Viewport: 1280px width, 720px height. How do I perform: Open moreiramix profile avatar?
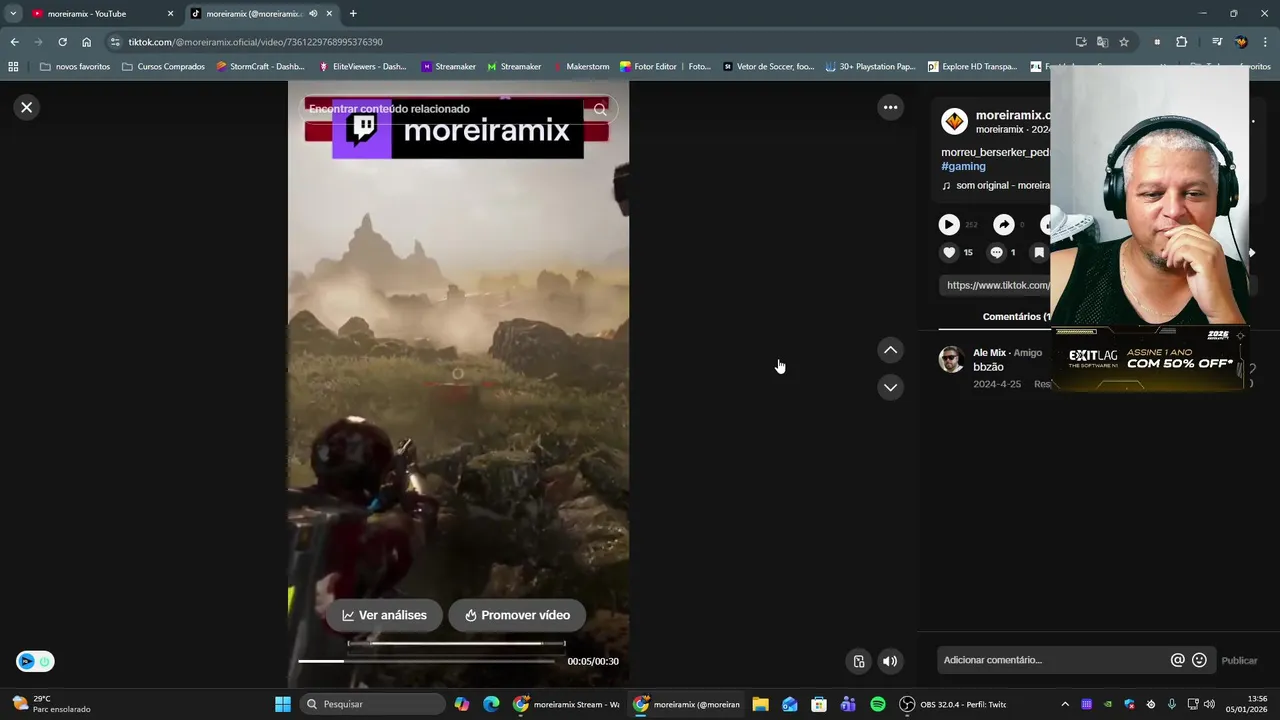point(954,122)
